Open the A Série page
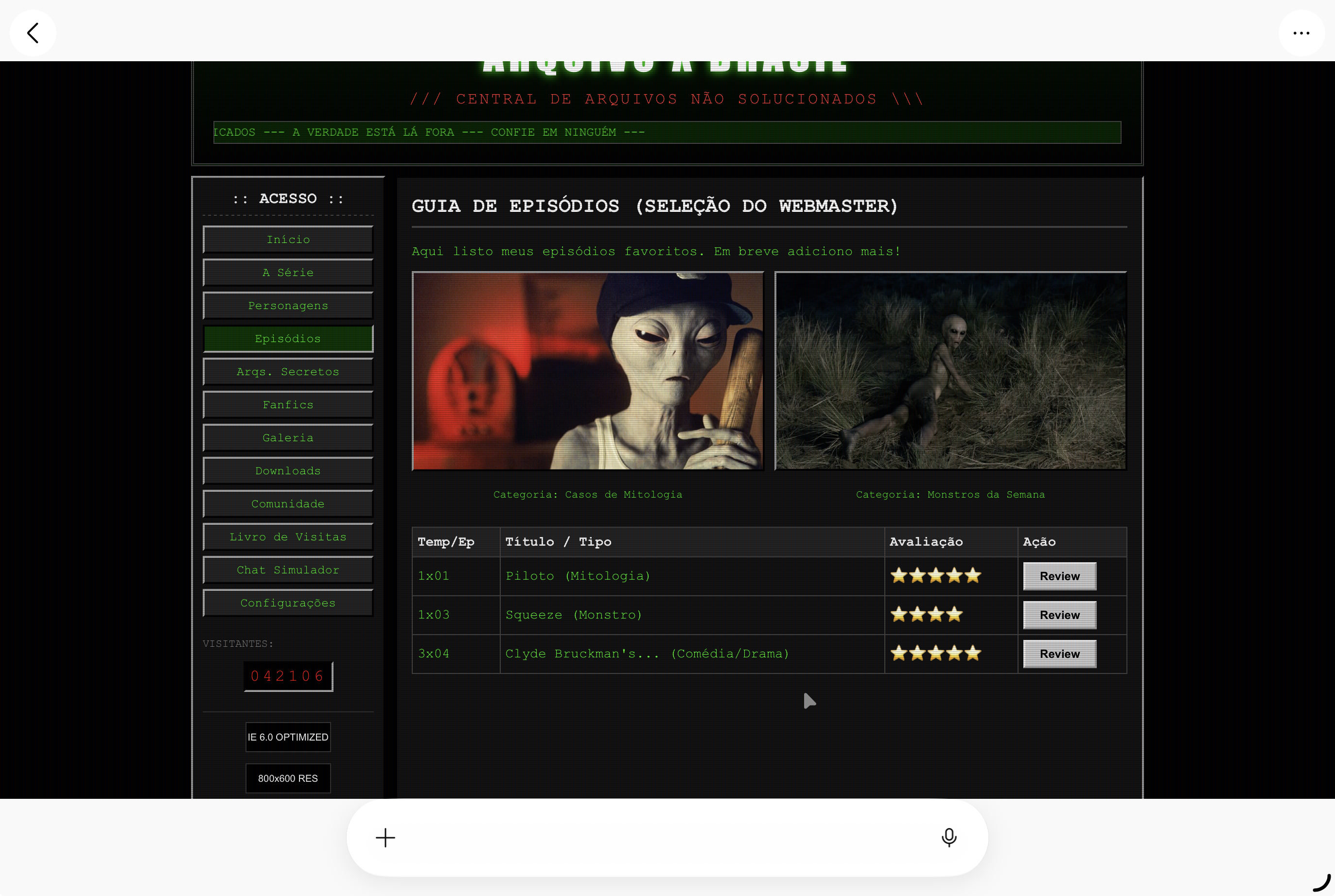Viewport: 1335px width, 896px height. coord(288,273)
